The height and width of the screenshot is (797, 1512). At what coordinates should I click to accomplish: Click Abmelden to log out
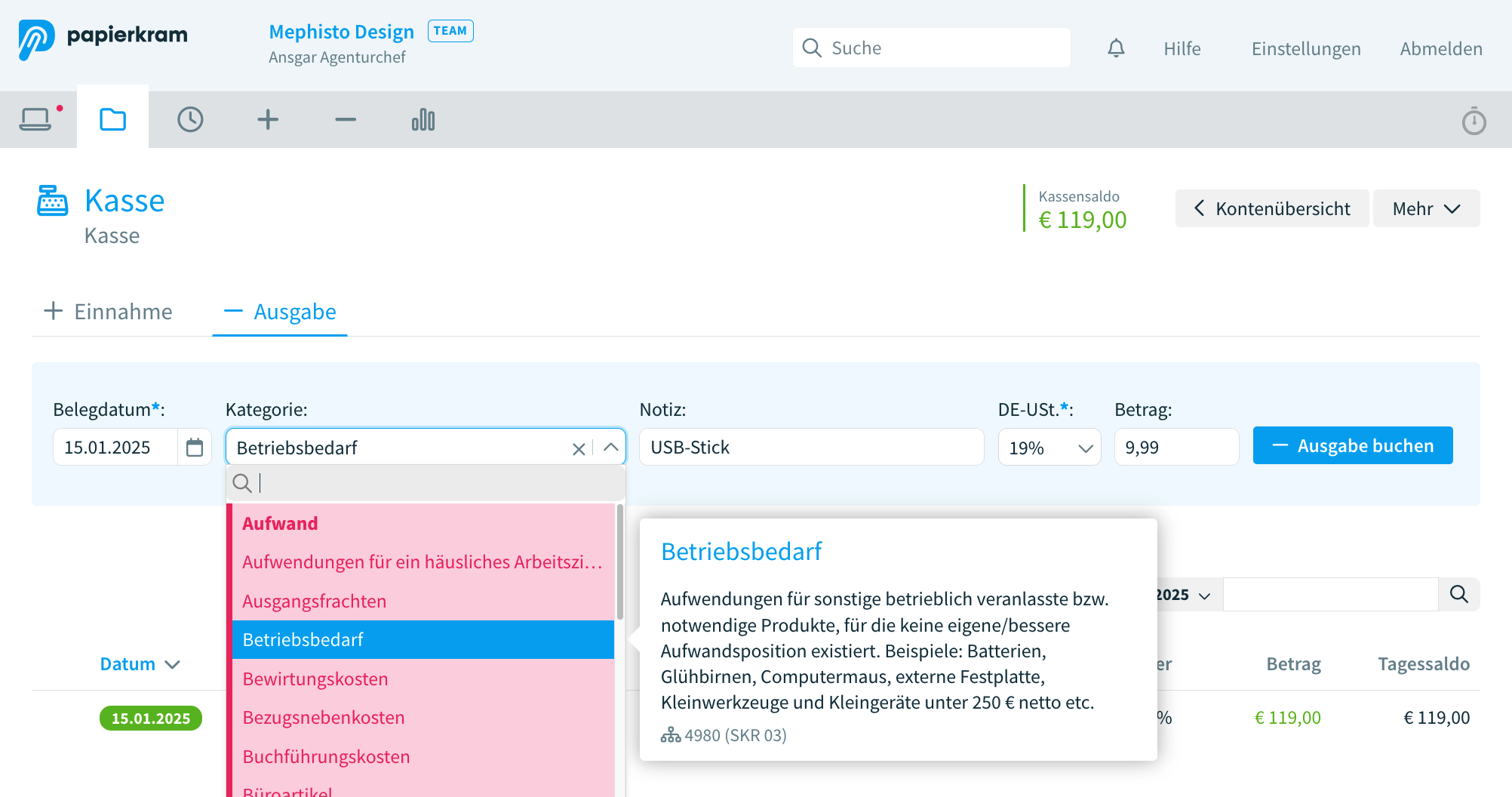tap(1441, 48)
